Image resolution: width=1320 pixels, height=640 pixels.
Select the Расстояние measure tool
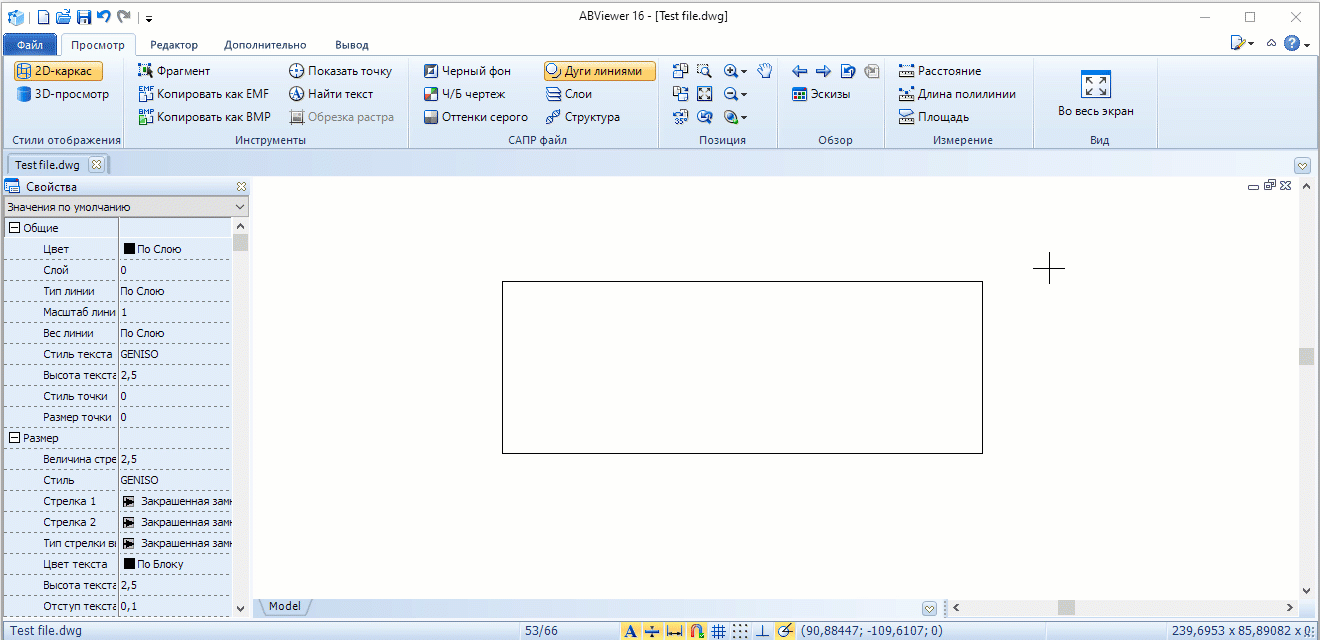point(940,71)
